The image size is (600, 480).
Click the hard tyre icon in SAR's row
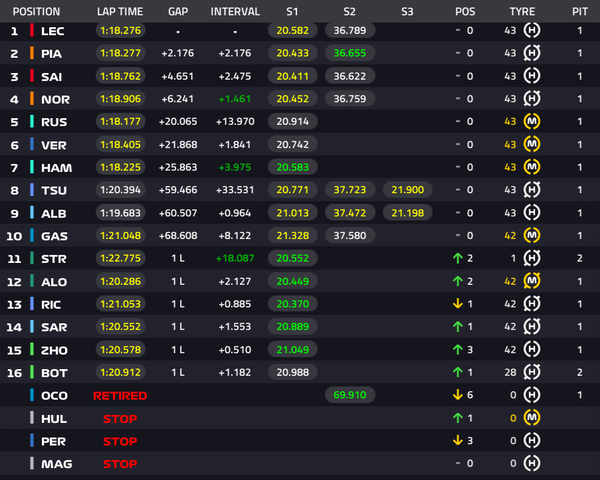[532, 327]
